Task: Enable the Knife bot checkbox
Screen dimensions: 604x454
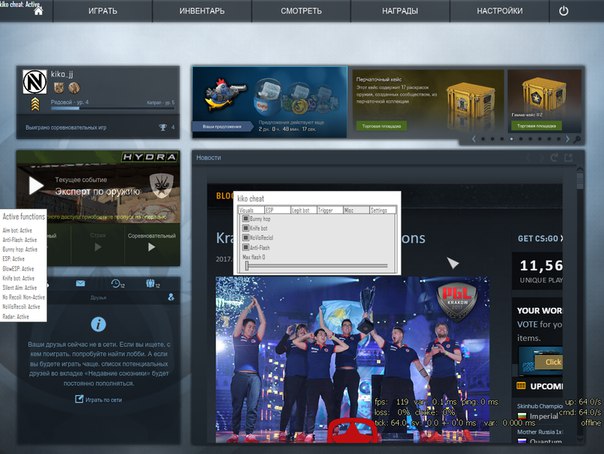Action: tap(246, 229)
